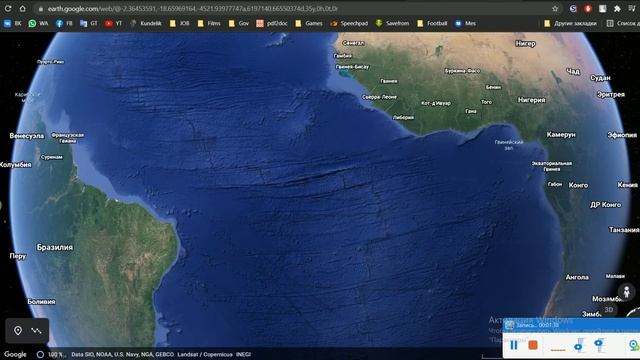Viewport: 640px width, 360px height.
Task: Pause the screen recording
Action: [514, 345]
